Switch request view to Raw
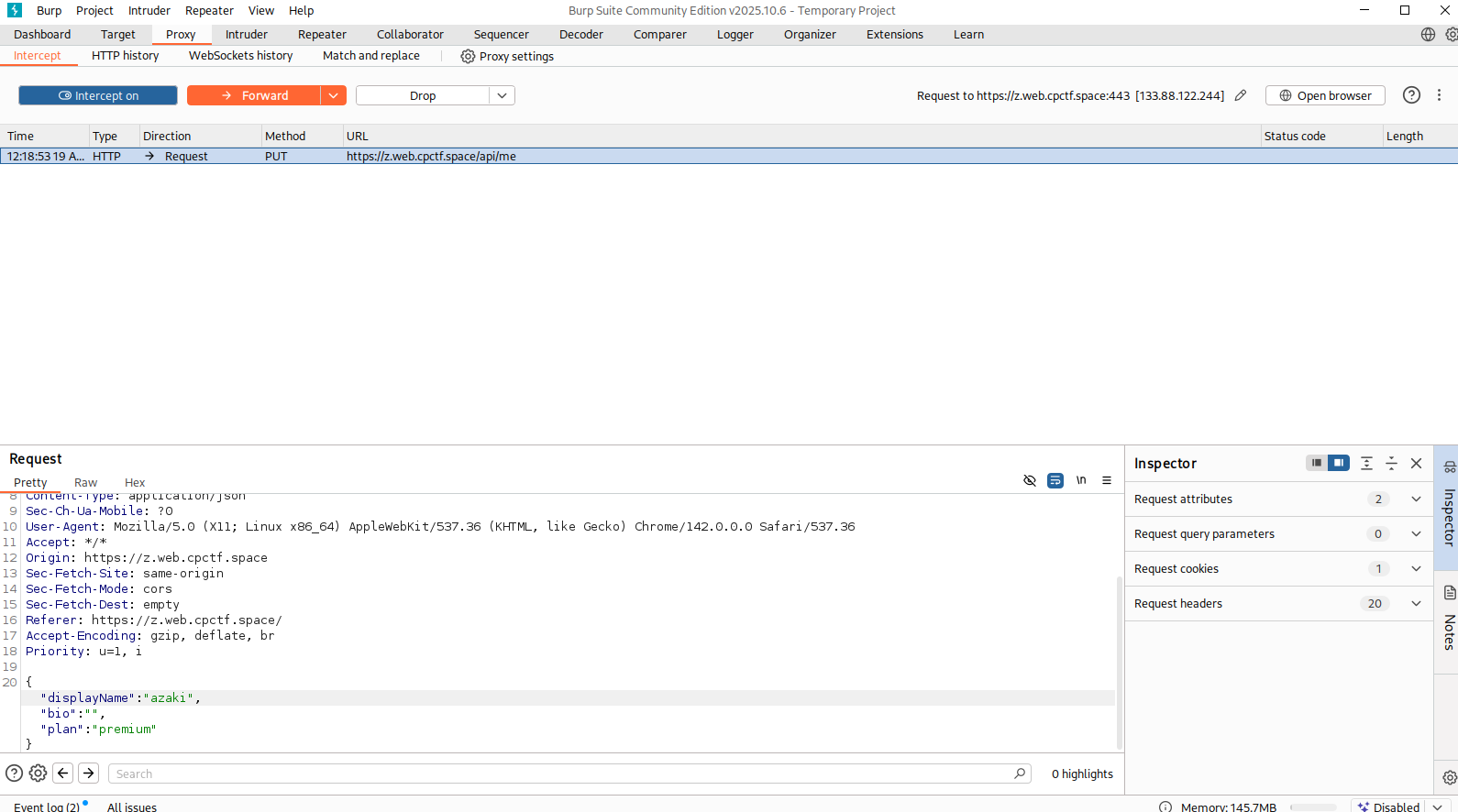Viewport: 1458px width, 812px height. point(85,482)
